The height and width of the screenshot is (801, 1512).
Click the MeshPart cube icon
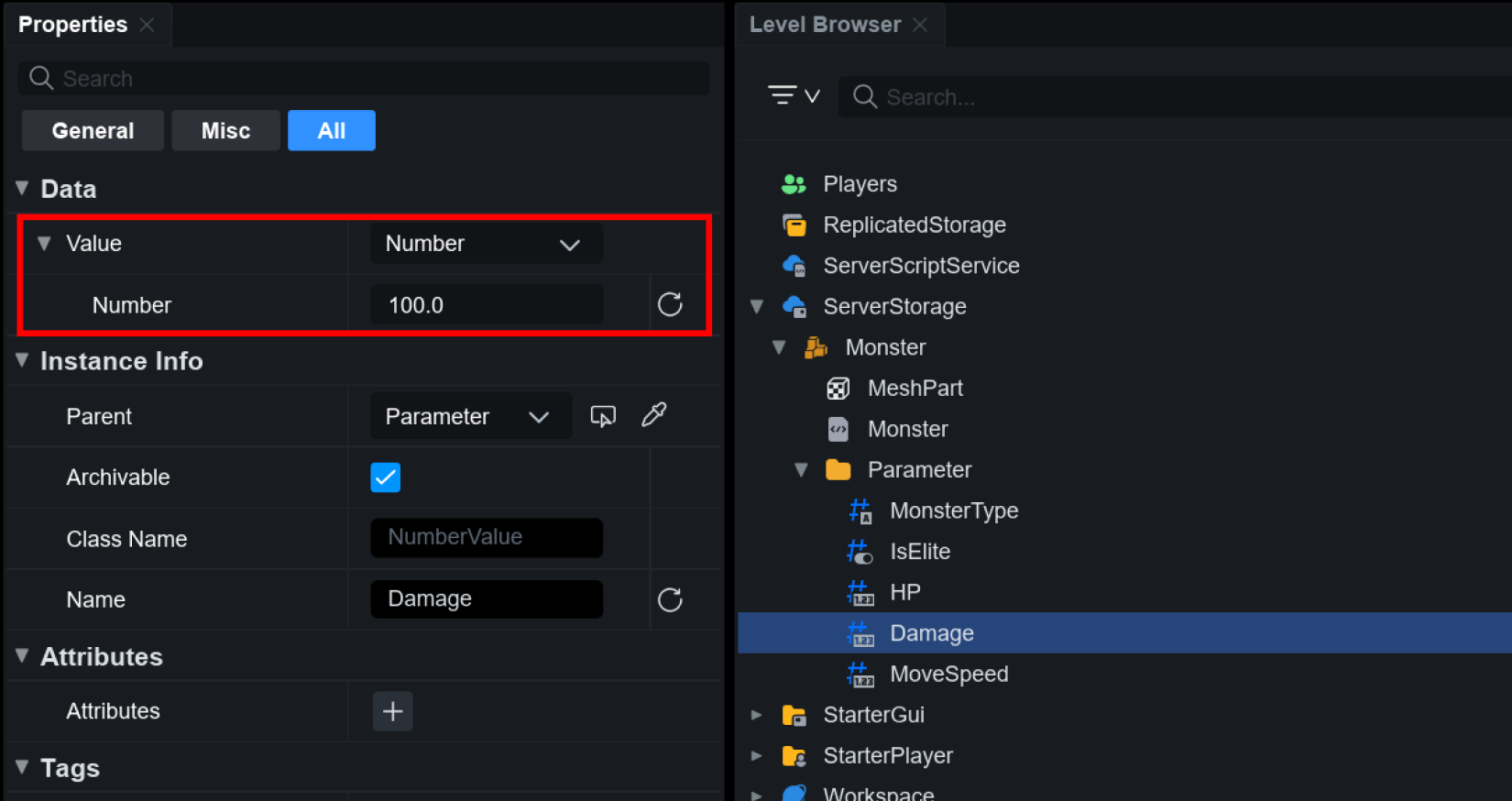(x=838, y=389)
